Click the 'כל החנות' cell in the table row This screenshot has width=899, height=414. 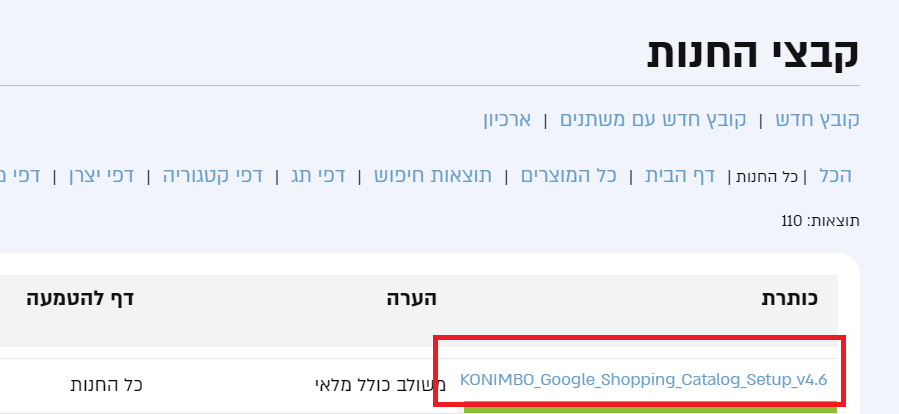coord(107,384)
